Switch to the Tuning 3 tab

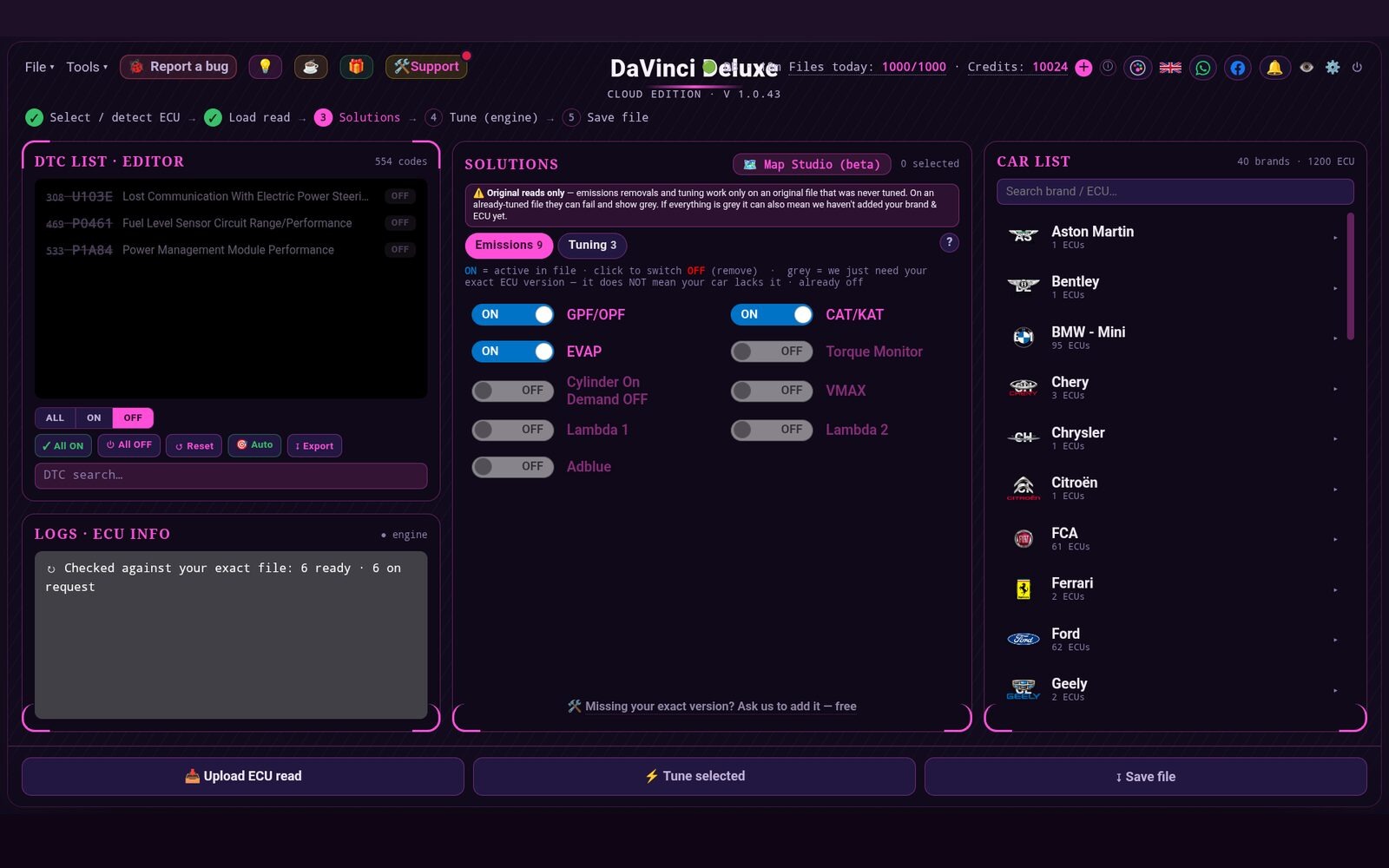point(592,245)
